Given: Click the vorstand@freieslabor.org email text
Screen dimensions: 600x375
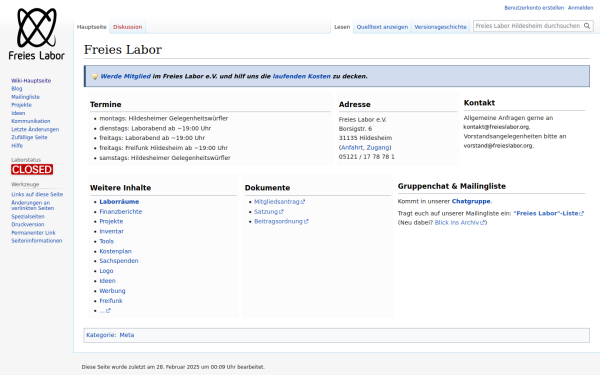Looking at the screenshot, I should coord(498,146).
